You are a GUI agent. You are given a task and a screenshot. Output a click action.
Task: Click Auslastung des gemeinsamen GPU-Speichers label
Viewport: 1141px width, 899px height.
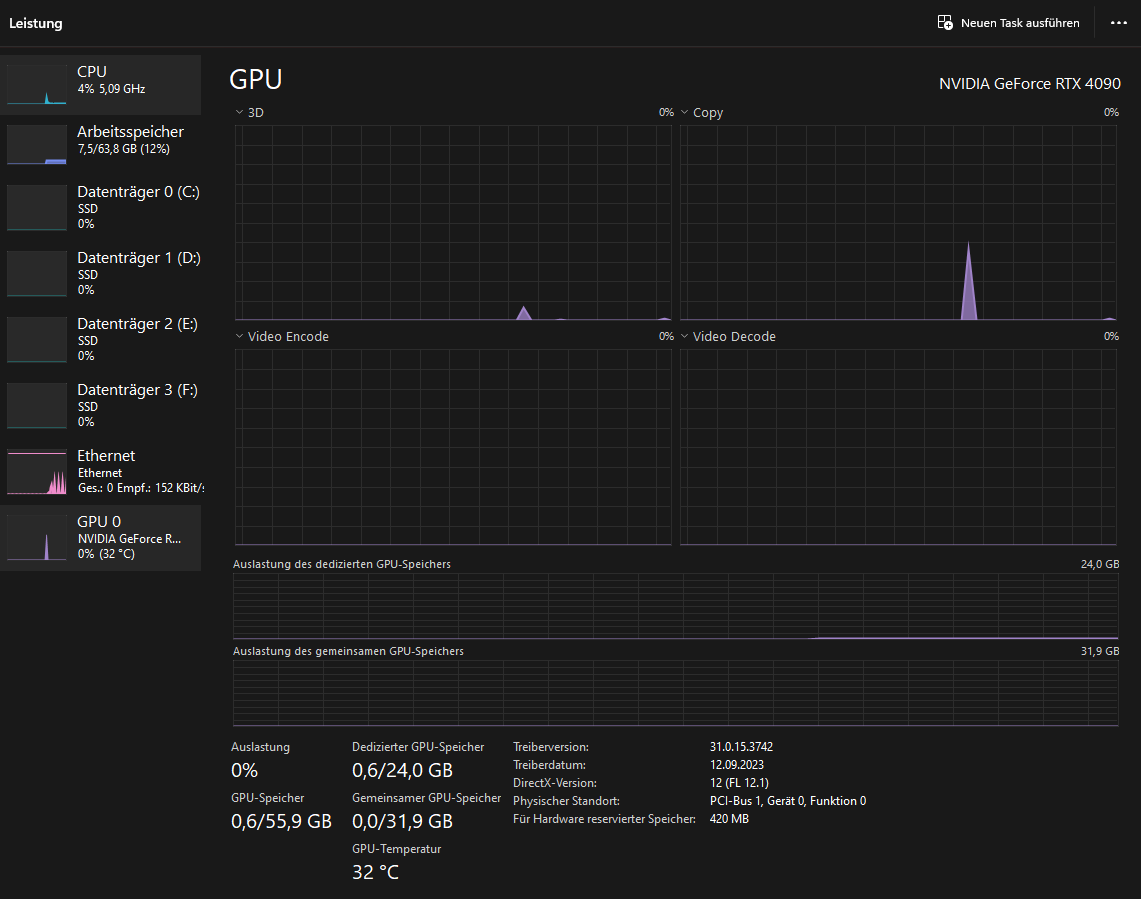[348, 651]
